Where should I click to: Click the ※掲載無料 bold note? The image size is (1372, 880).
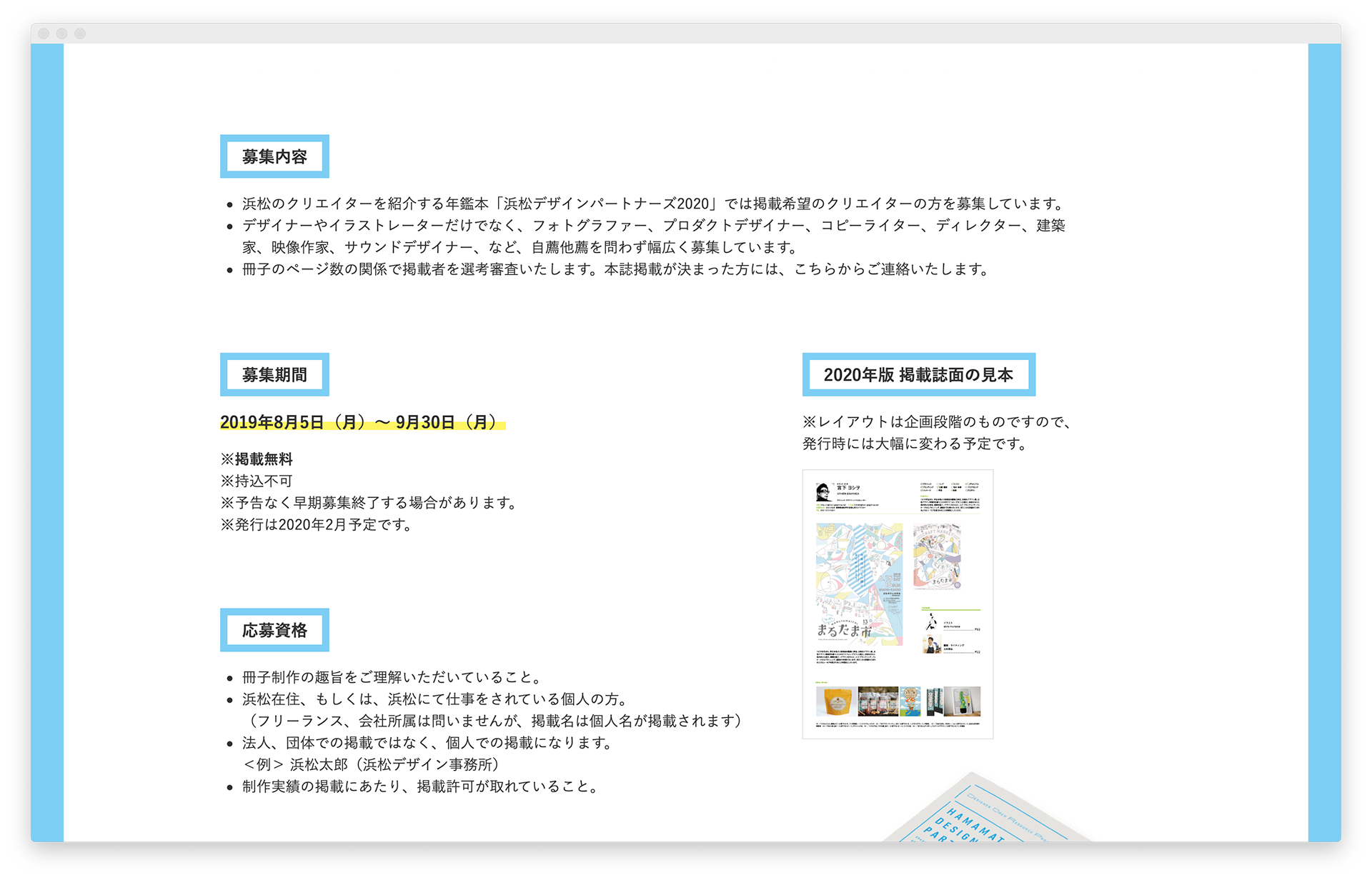257,459
